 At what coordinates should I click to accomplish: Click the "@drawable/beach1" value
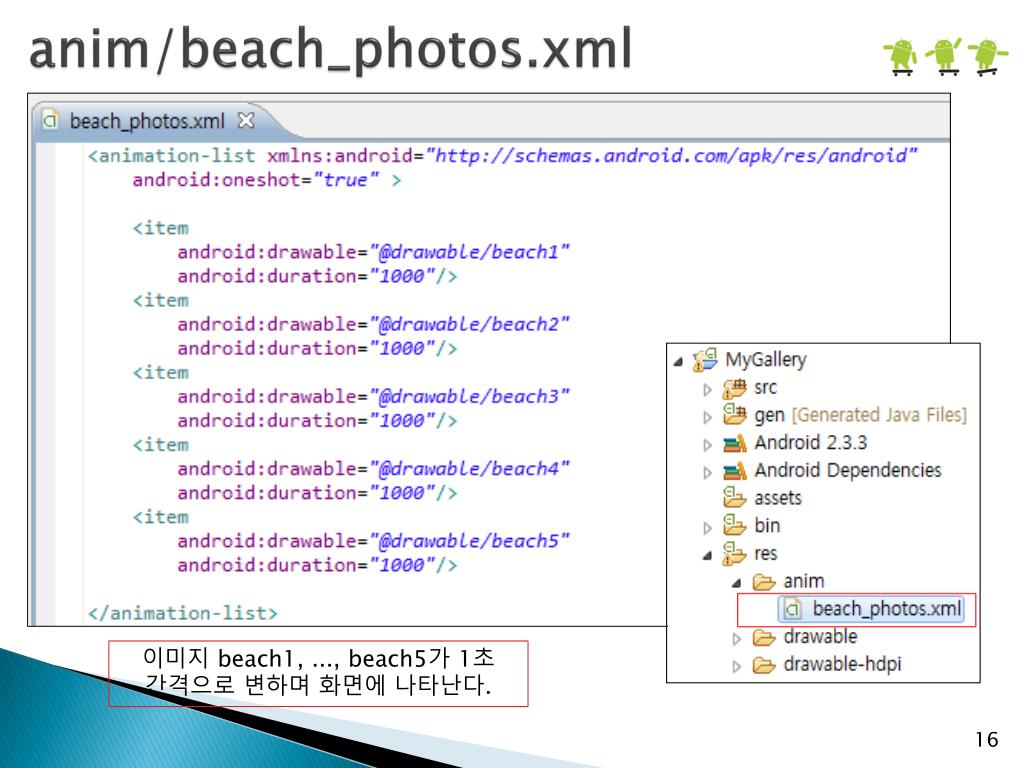click(x=470, y=252)
